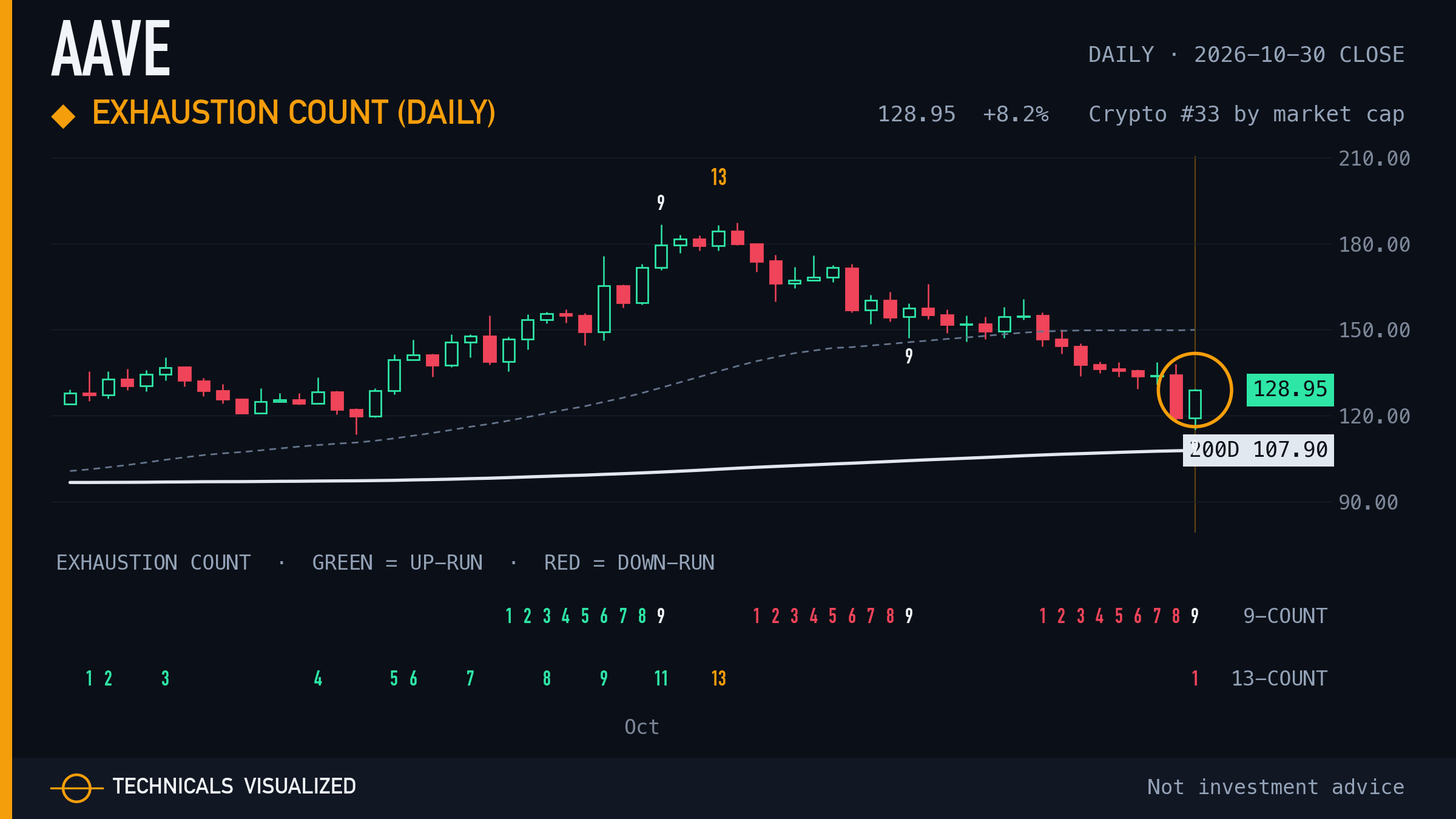Click the final white 9 in the 9-COUNT row
The image size is (1456, 819).
pos(1195,616)
